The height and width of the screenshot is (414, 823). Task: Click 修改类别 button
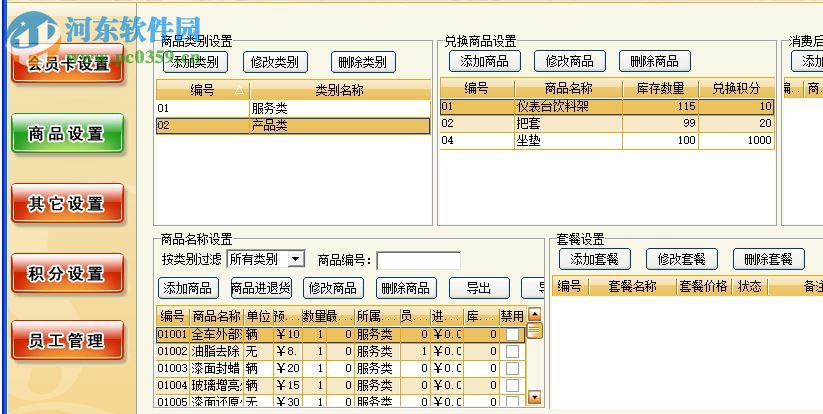[275, 62]
